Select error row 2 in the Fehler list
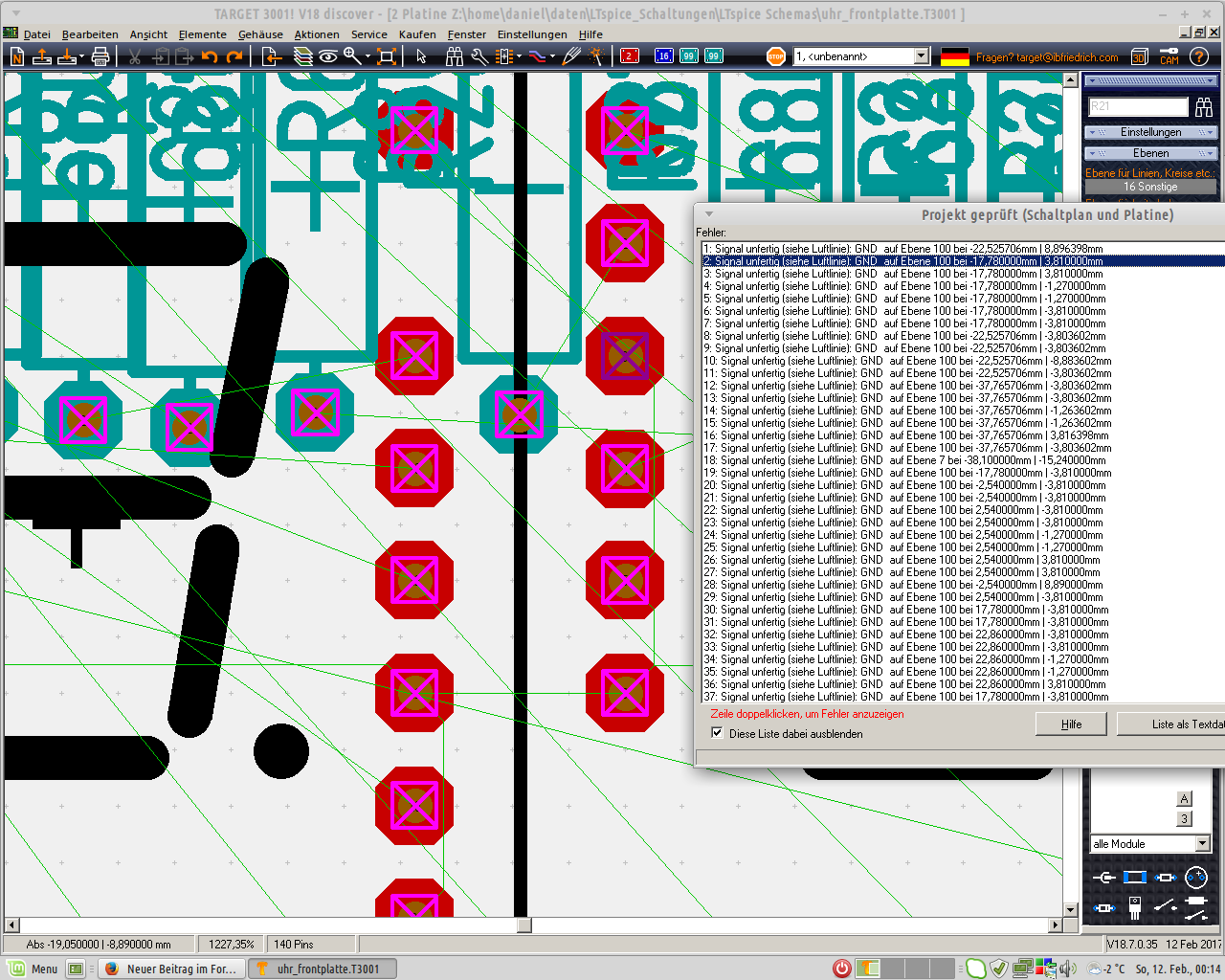Screen dimensions: 1225x980 pyautogui.click(x=964, y=260)
